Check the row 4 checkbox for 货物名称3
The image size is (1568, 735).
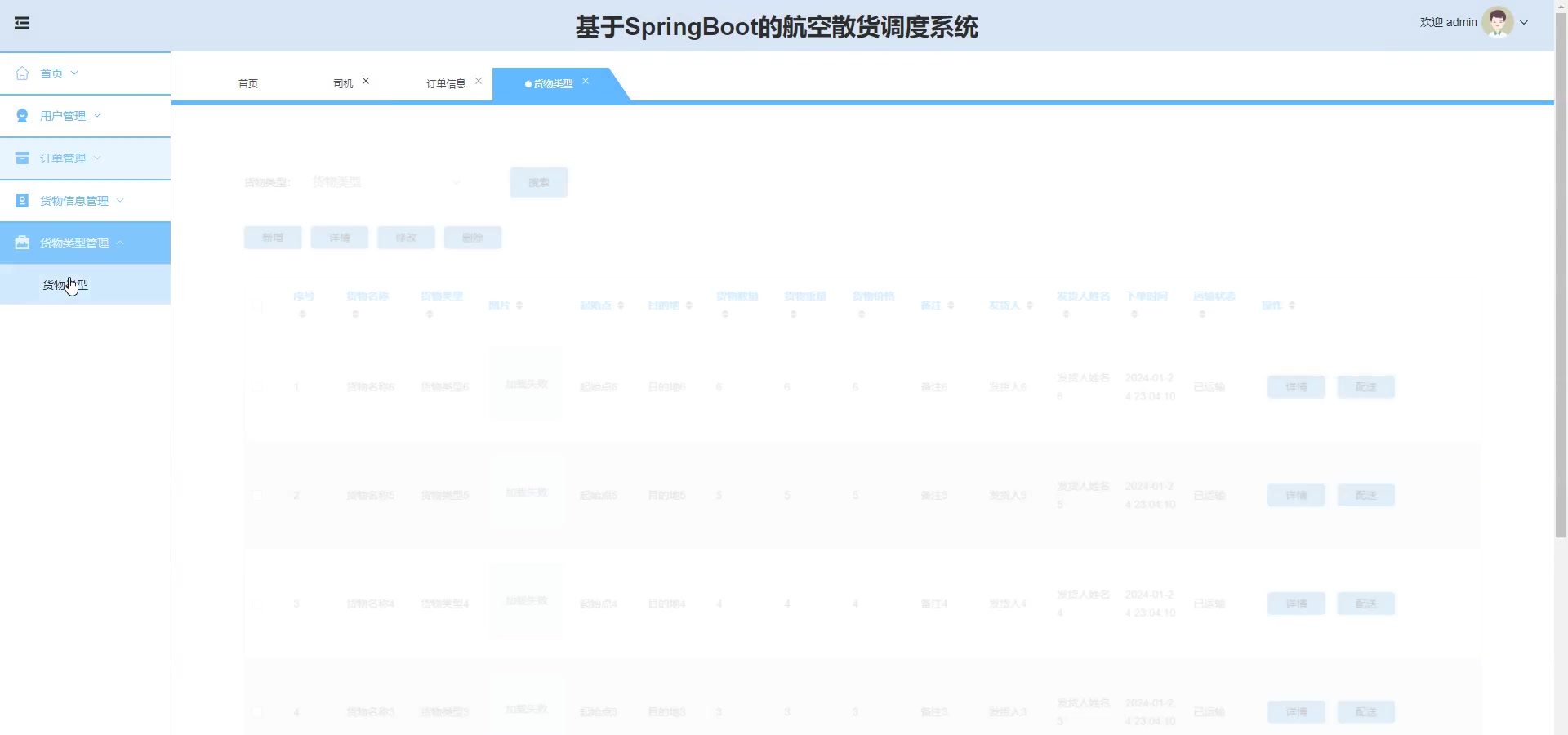[257, 712]
